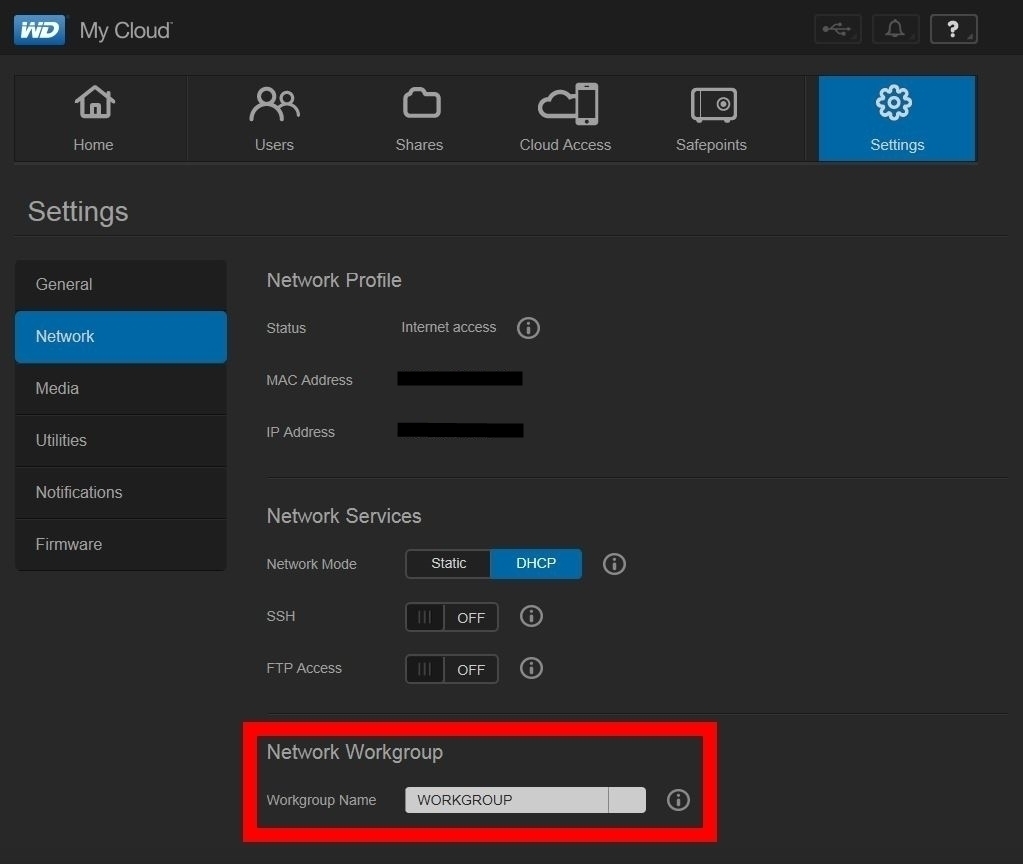The width and height of the screenshot is (1023, 864).
Task: Open Notifications in the settings sidebar
Action: coord(121,493)
